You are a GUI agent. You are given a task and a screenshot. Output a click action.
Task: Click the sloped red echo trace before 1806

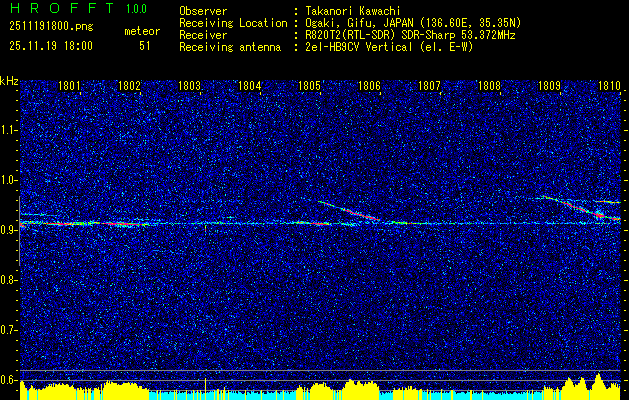pyautogui.click(x=349, y=211)
